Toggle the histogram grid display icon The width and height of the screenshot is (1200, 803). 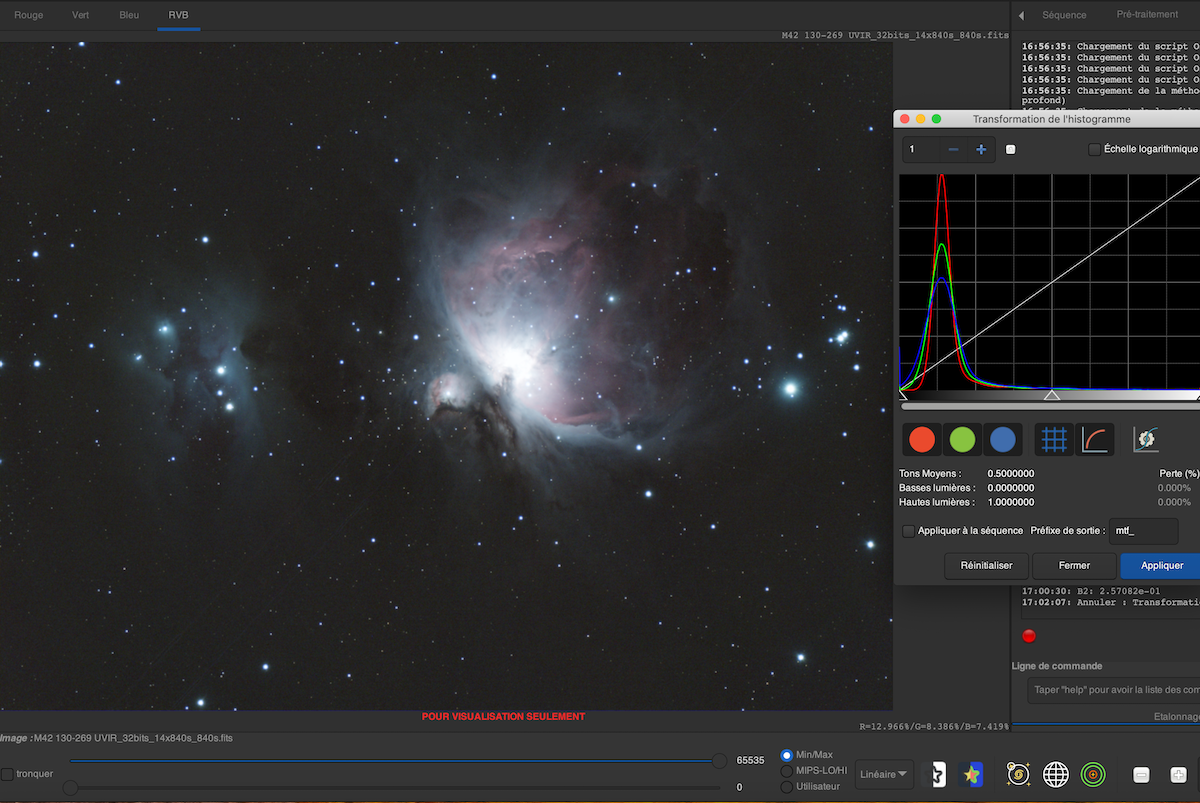coord(1052,439)
